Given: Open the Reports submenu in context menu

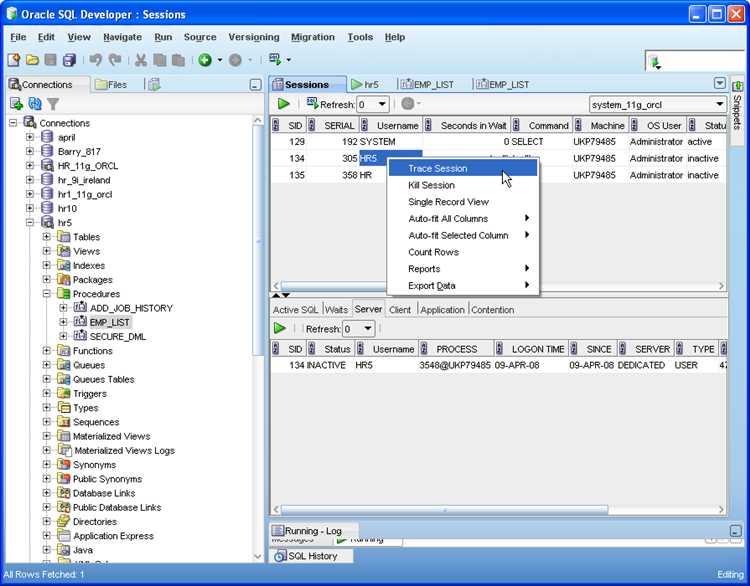Looking at the screenshot, I should pyautogui.click(x=463, y=269).
